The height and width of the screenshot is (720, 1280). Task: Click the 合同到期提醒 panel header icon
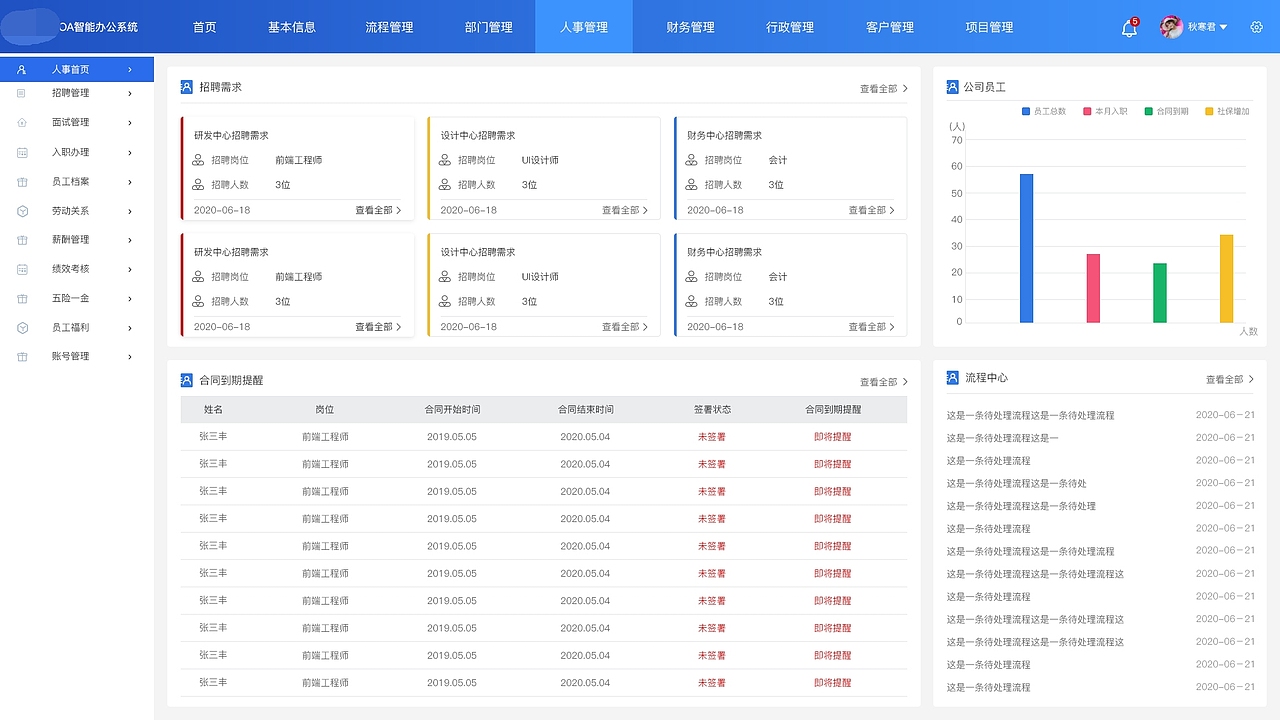pos(186,380)
